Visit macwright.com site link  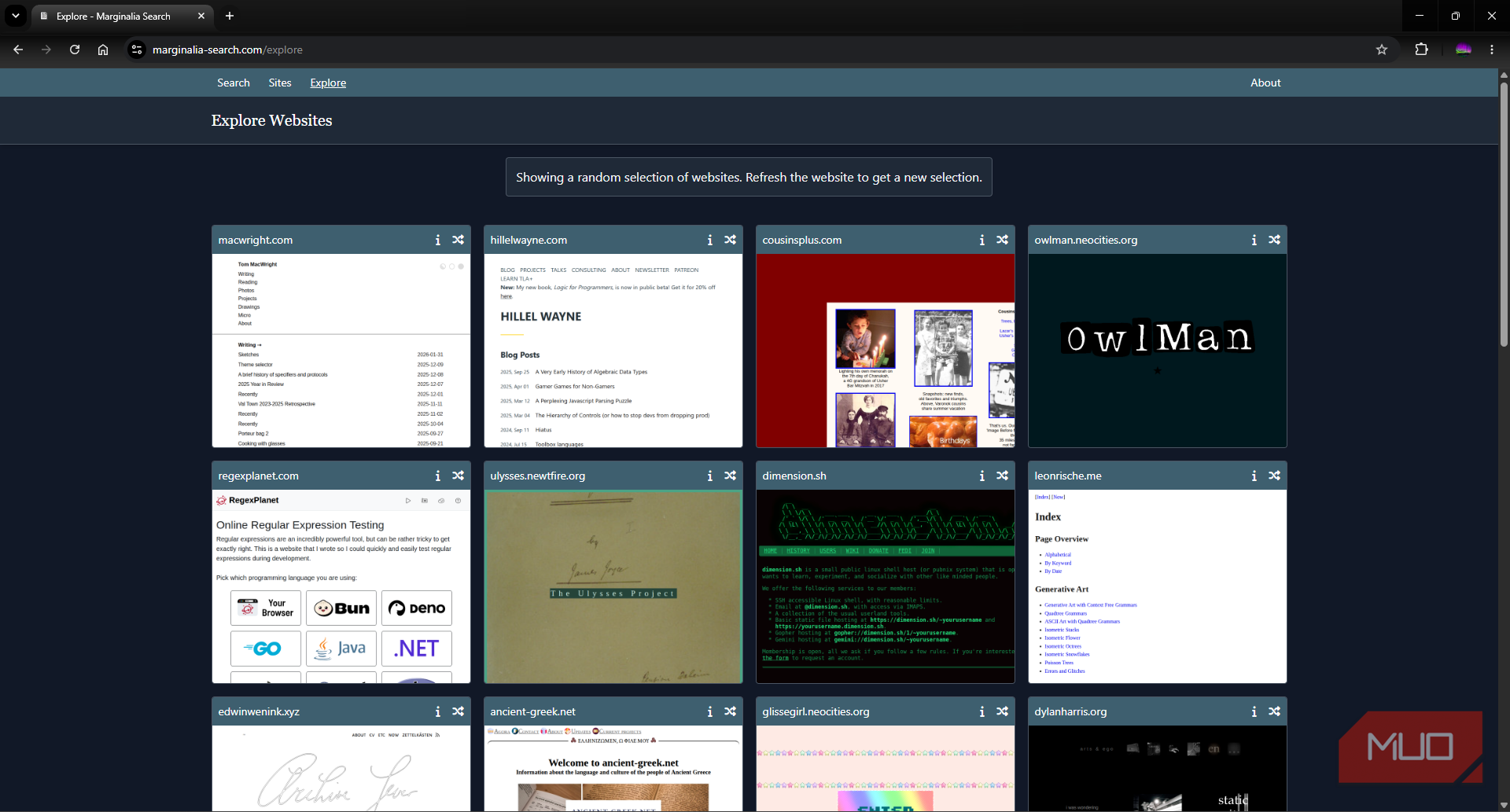coord(256,240)
